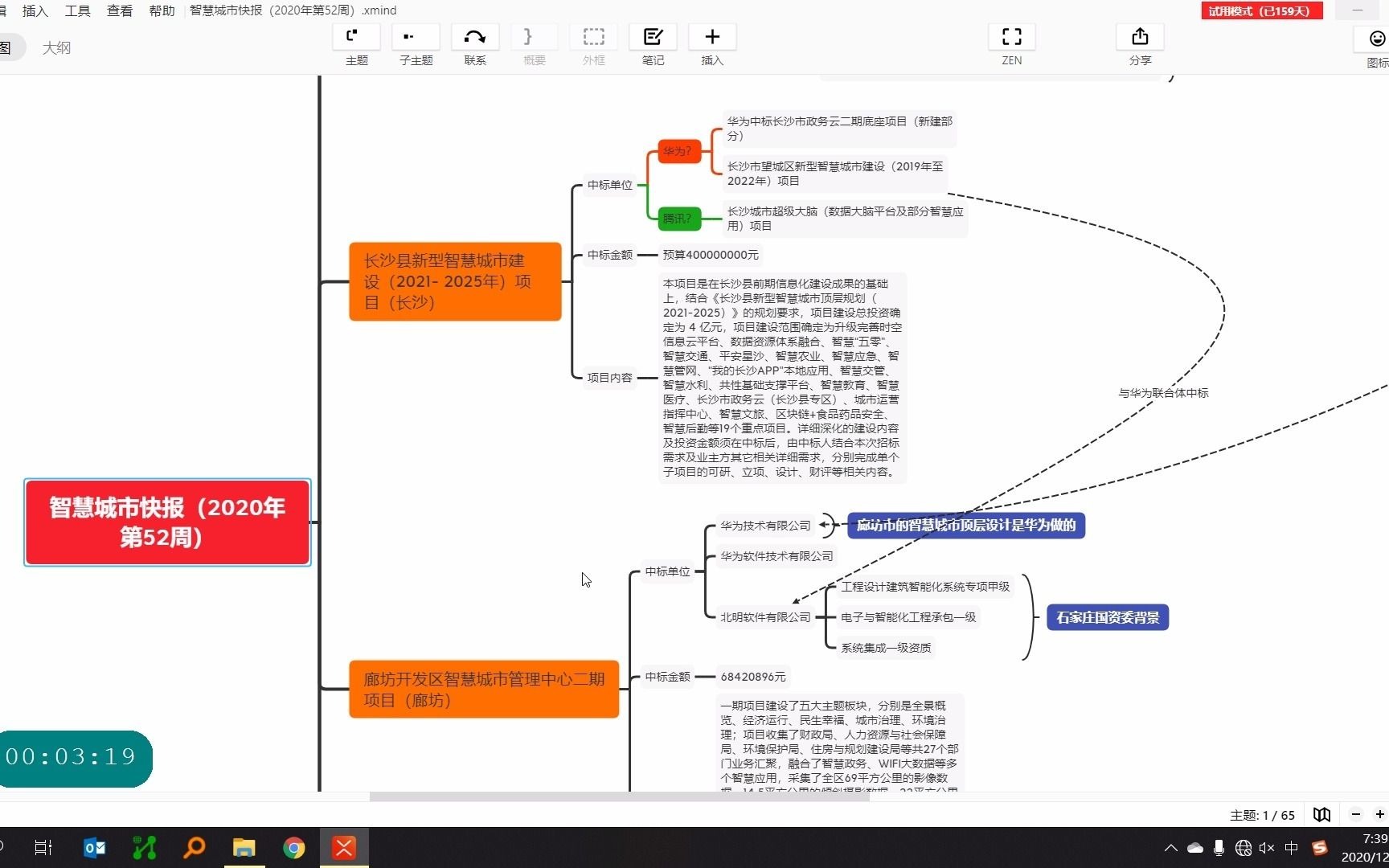
Task: Select the 华为技术有限公司 node
Action: point(765,526)
